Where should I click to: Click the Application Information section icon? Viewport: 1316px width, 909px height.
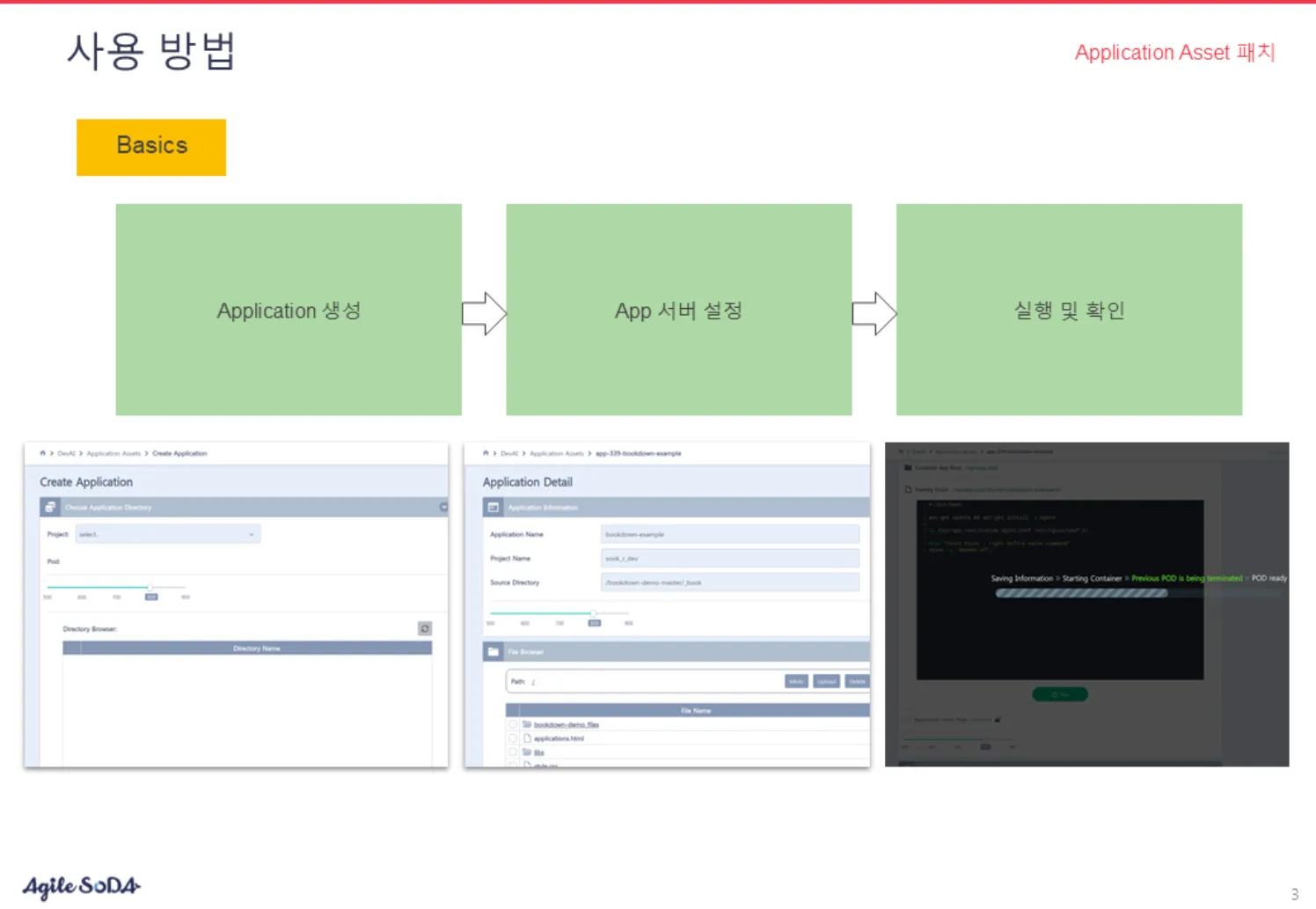point(493,507)
